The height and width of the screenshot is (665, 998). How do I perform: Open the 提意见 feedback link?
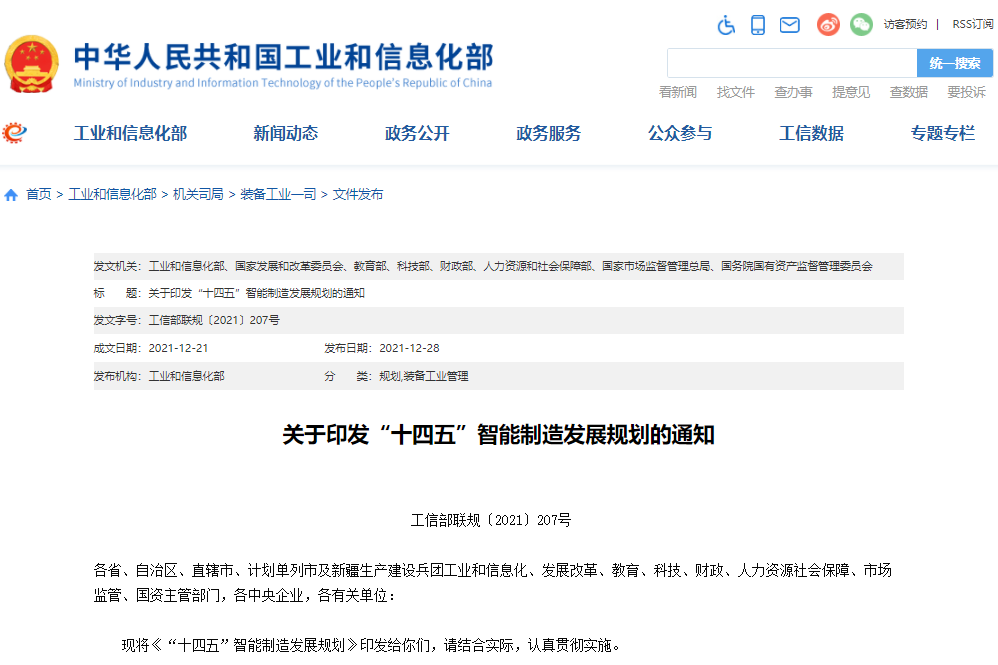tap(849, 92)
